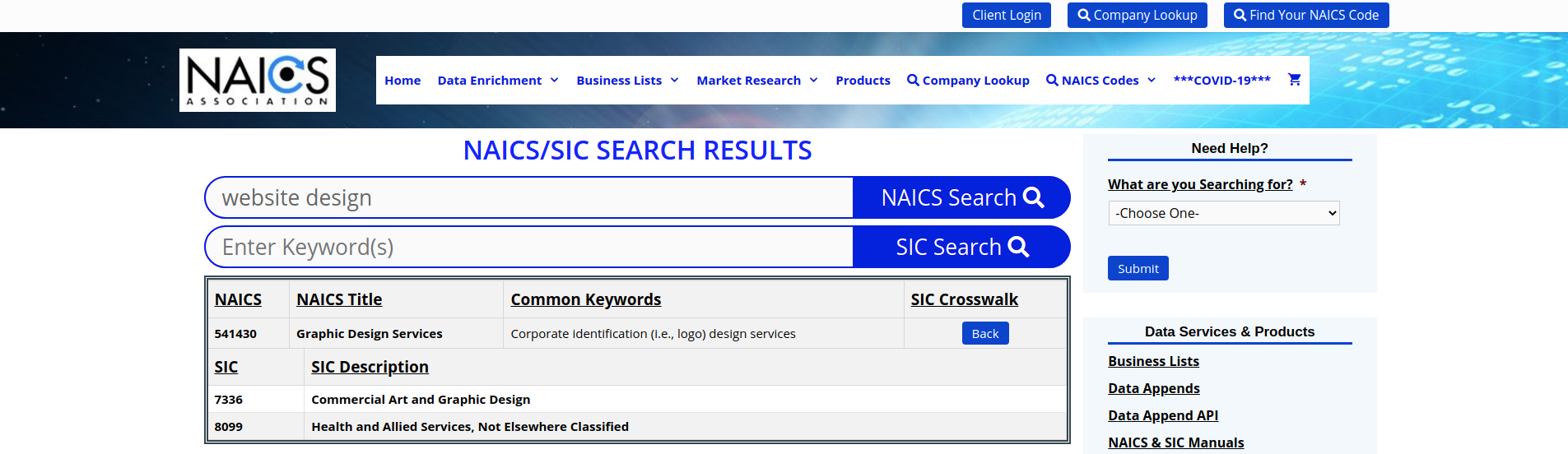The height and width of the screenshot is (454, 1568).
Task: Go to the Home menu item
Action: pos(402,80)
